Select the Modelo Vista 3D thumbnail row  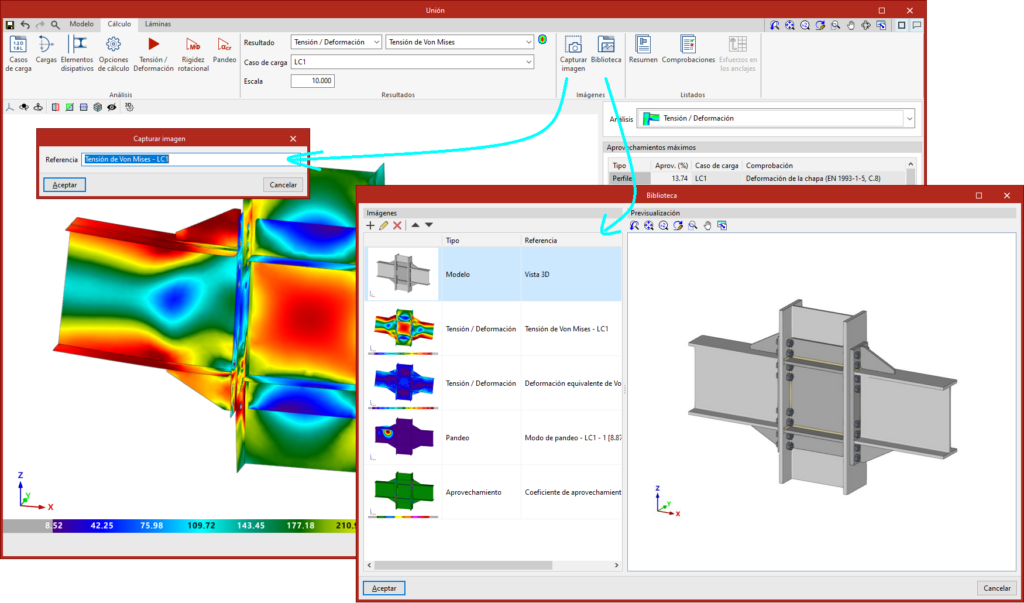point(493,274)
